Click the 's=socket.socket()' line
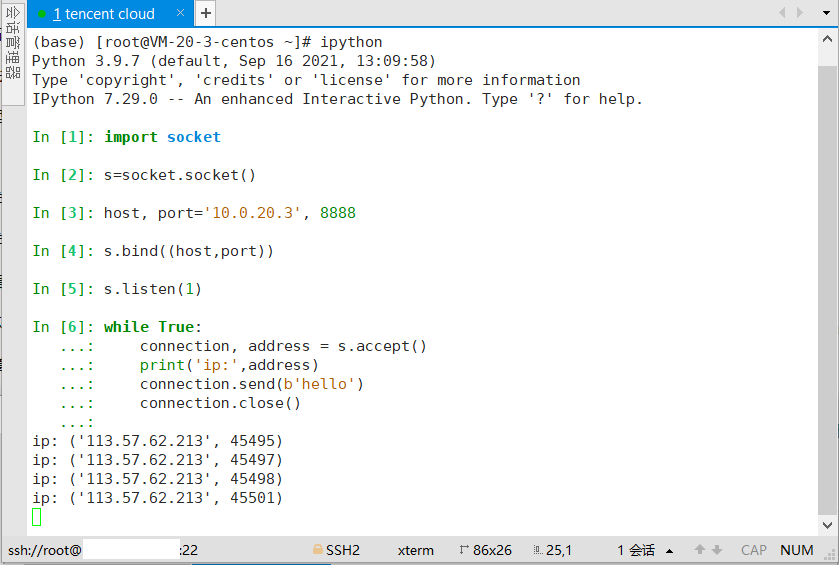The height and width of the screenshot is (565, 839). (180, 175)
